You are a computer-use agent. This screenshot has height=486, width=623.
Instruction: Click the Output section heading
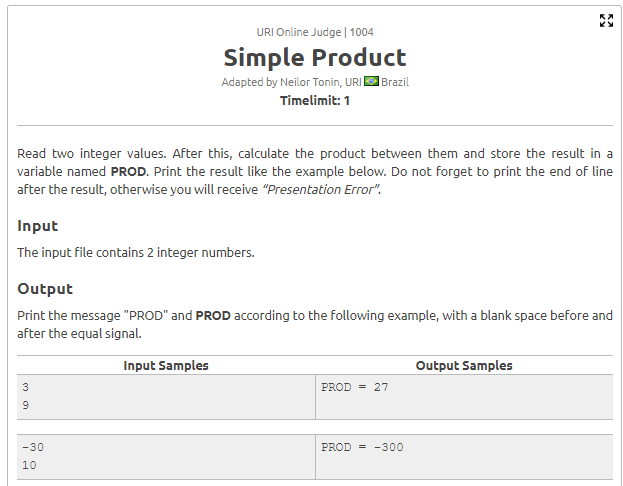45,289
